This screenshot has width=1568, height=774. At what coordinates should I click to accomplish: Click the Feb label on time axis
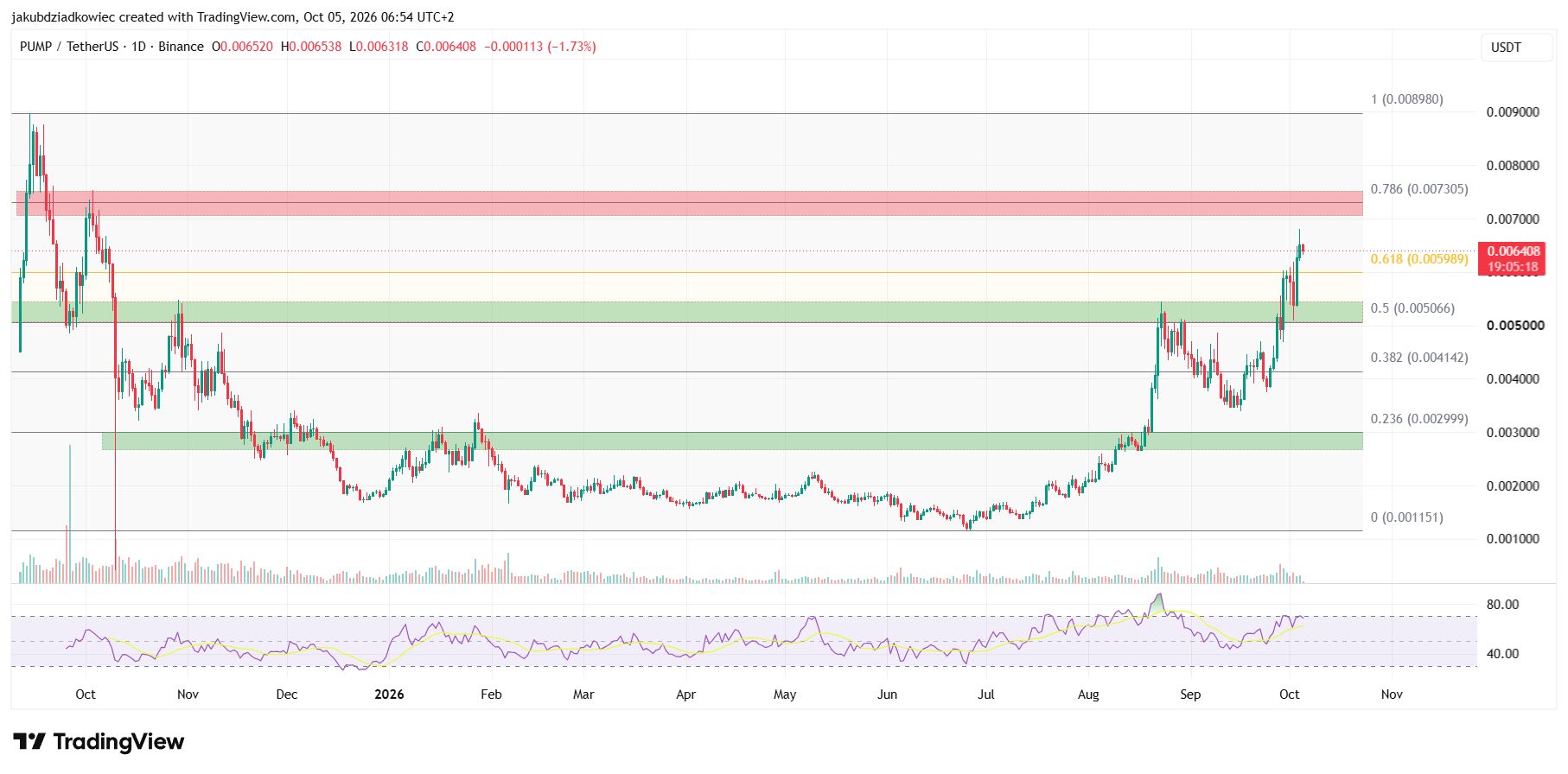(491, 695)
